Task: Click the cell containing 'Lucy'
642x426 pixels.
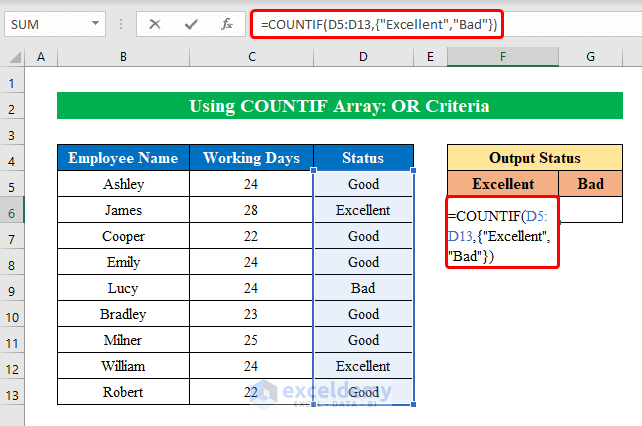Action: tap(123, 288)
